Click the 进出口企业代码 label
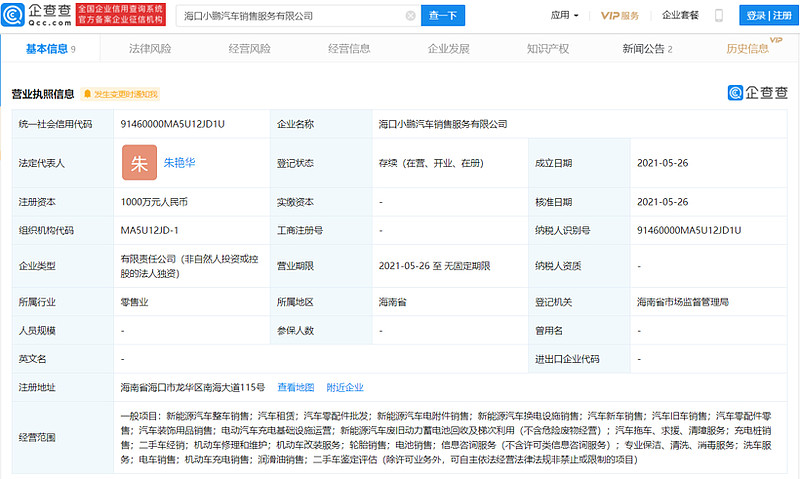The width and height of the screenshot is (800, 479). [567, 359]
